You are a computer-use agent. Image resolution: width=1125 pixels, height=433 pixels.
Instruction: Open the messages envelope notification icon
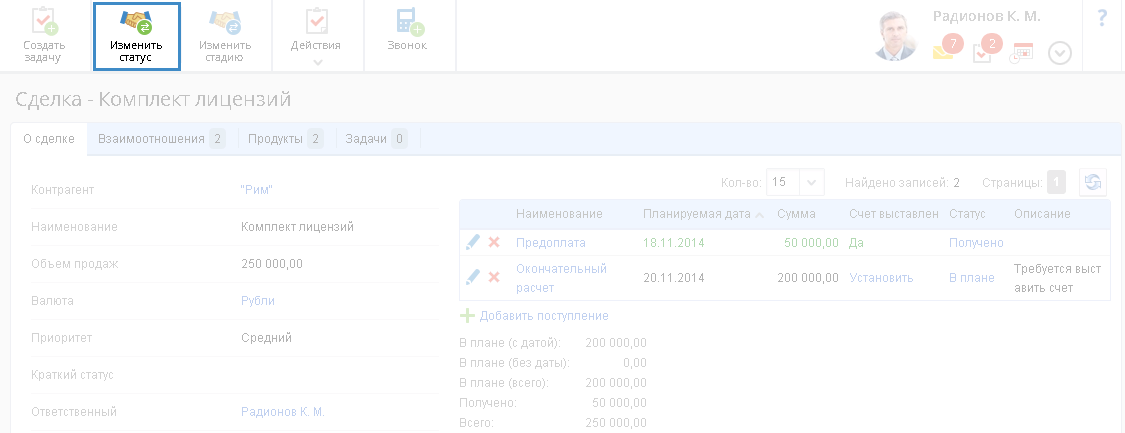pos(943,52)
